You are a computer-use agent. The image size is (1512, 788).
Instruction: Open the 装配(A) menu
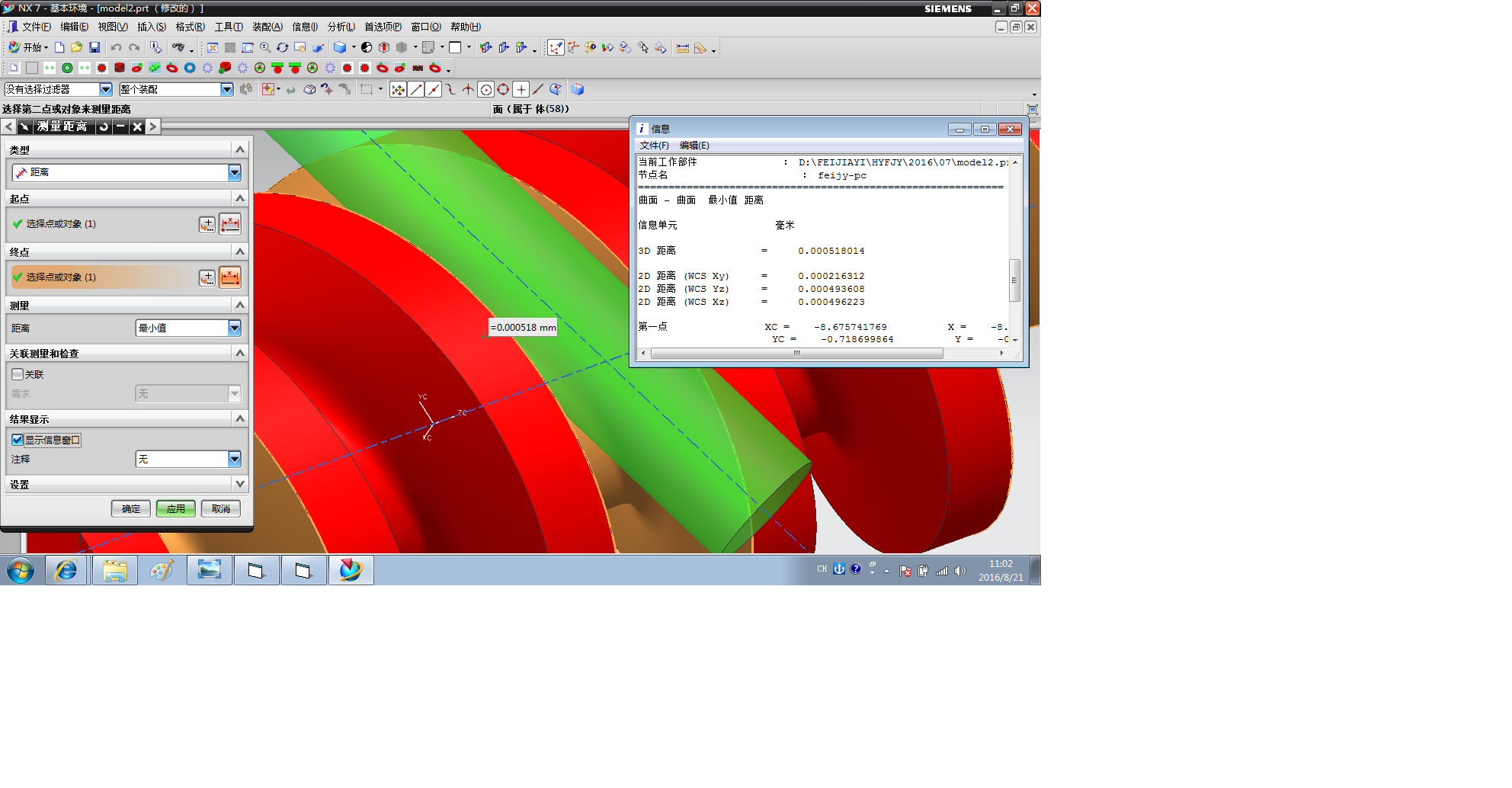(267, 27)
